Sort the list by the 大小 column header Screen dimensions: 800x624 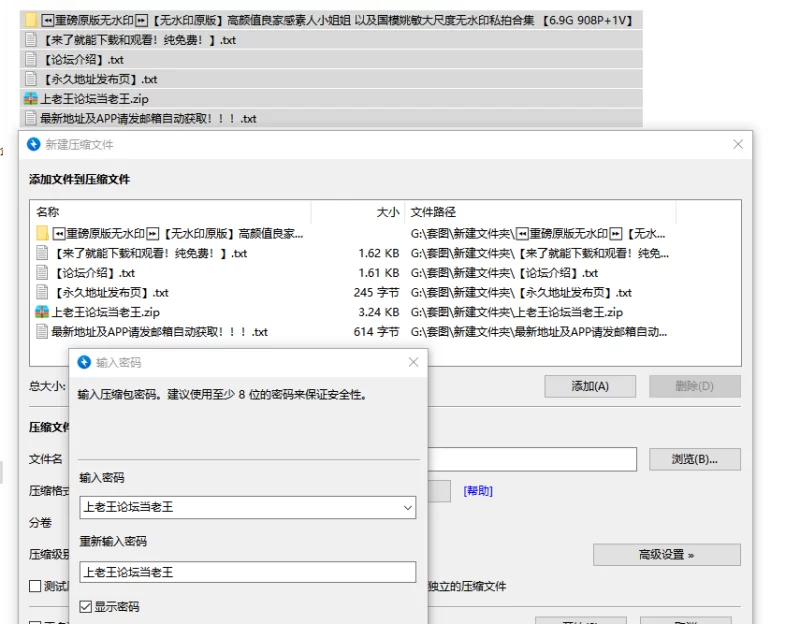(387, 212)
